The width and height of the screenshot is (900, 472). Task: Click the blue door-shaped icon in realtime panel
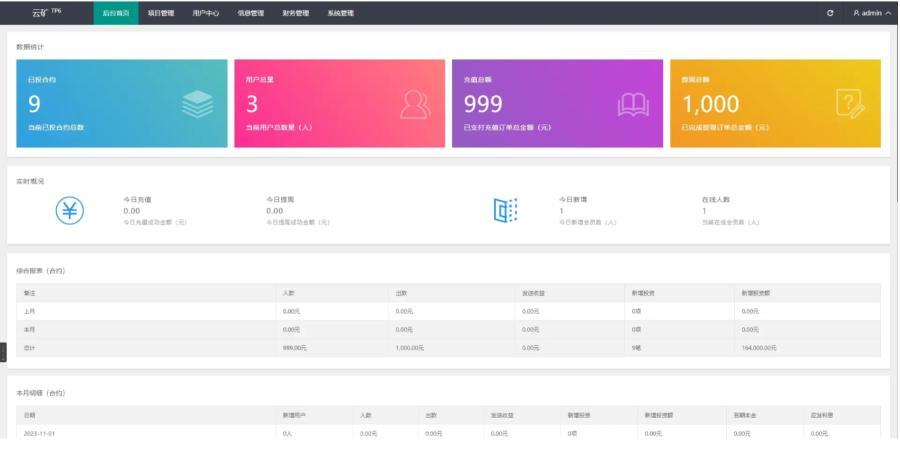[505, 210]
